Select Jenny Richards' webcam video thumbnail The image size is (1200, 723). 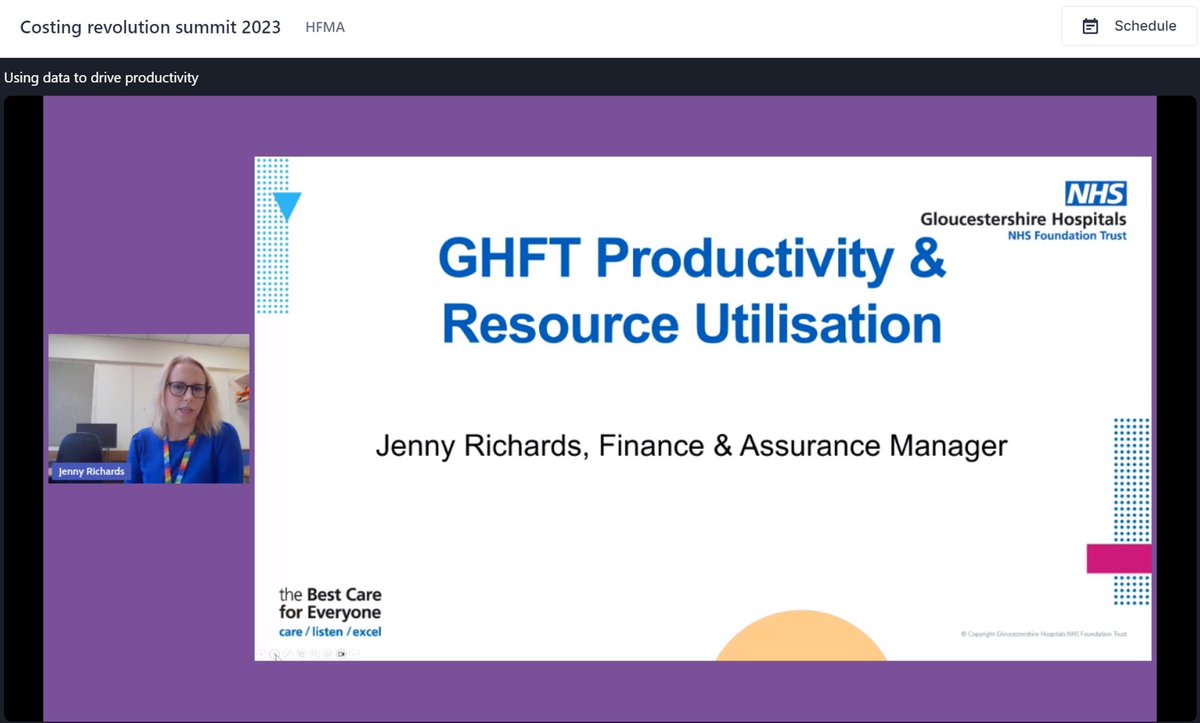[x=149, y=409]
